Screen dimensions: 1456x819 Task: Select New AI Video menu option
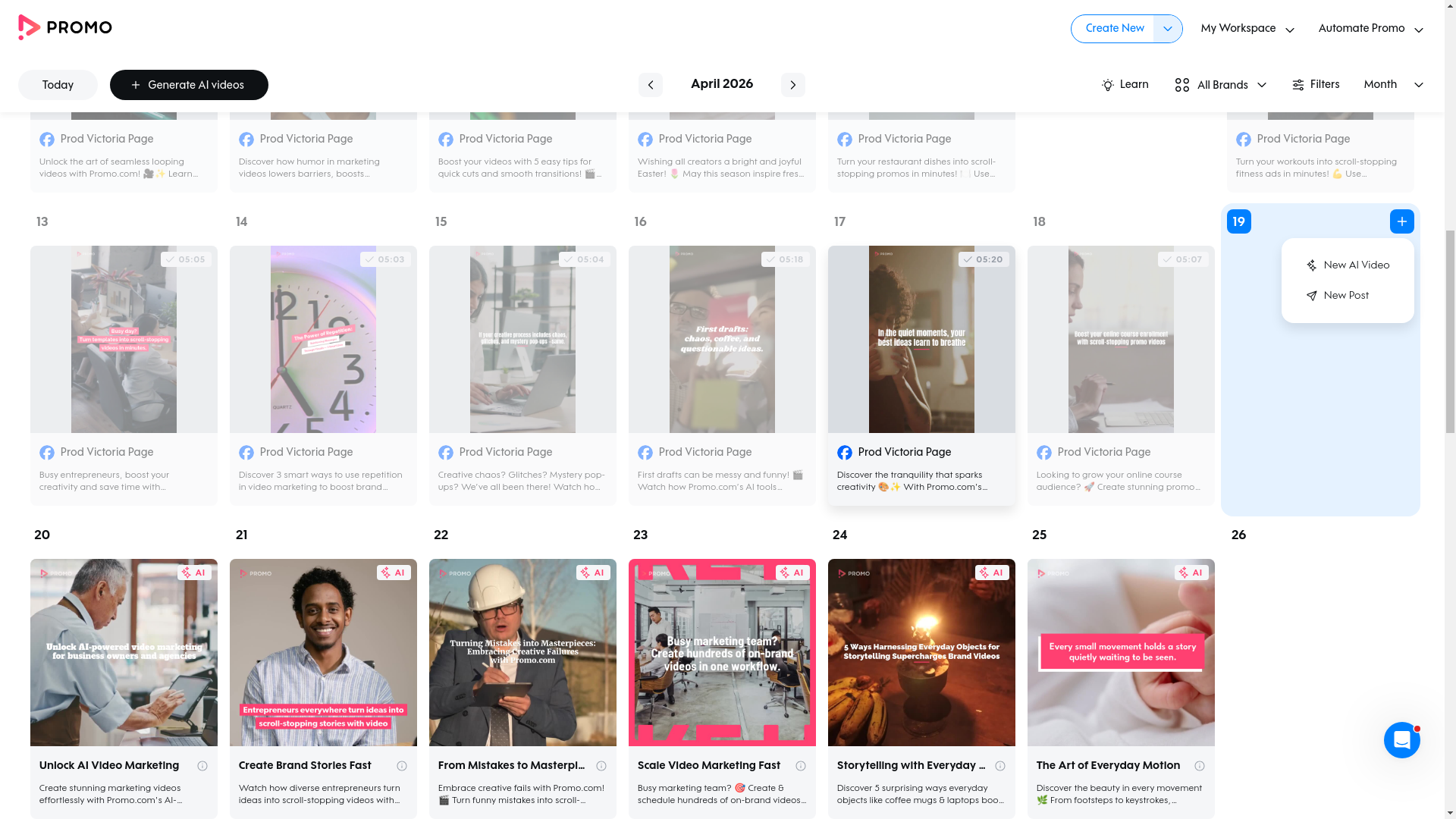pos(1348,265)
